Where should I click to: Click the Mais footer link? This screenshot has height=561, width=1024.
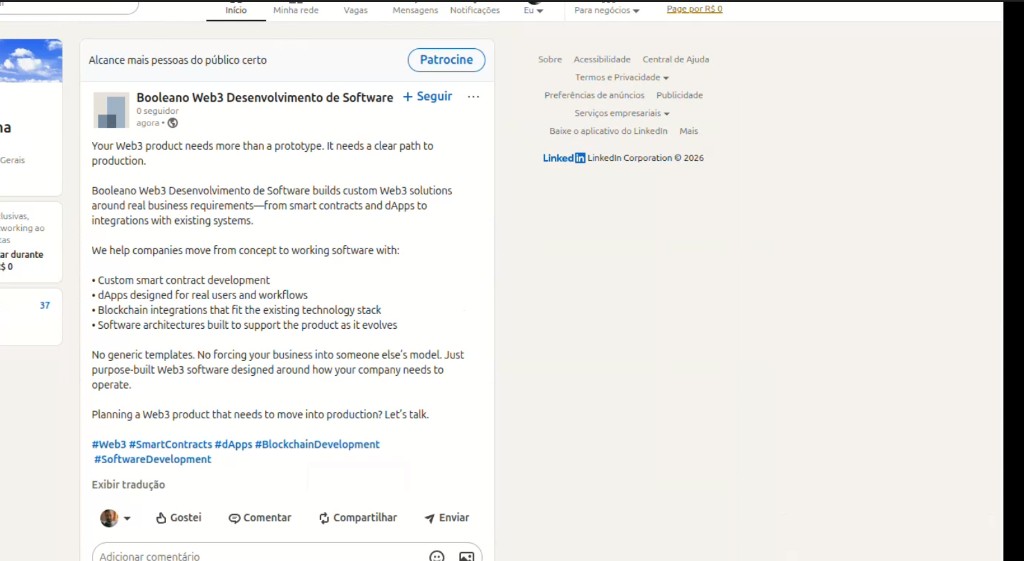(x=688, y=131)
